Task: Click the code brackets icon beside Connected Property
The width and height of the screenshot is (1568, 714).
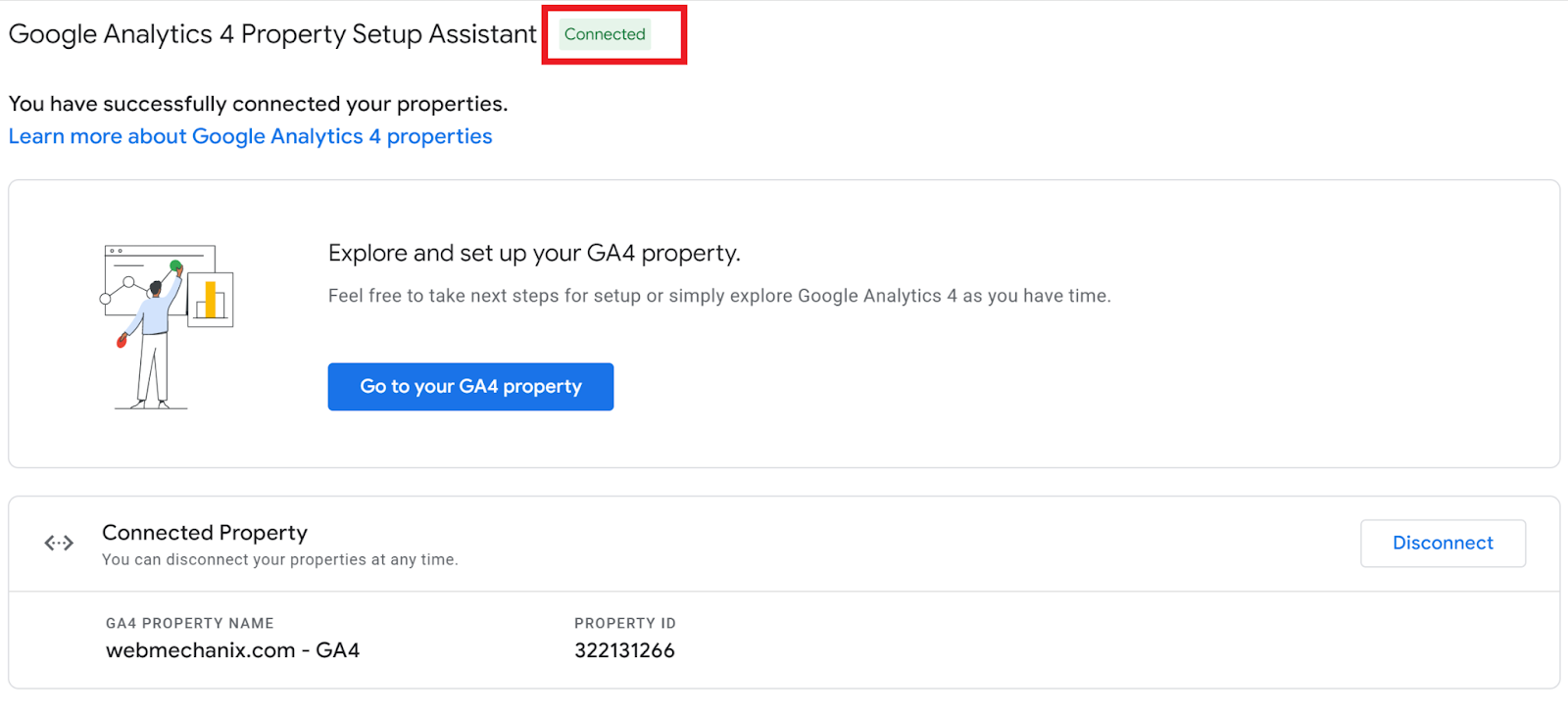Action: tap(58, 543)
